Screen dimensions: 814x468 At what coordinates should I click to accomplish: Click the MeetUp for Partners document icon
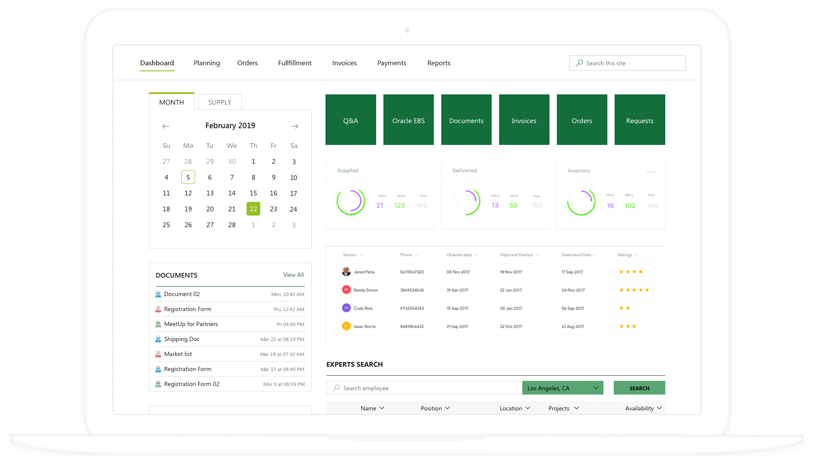(158, 324)
